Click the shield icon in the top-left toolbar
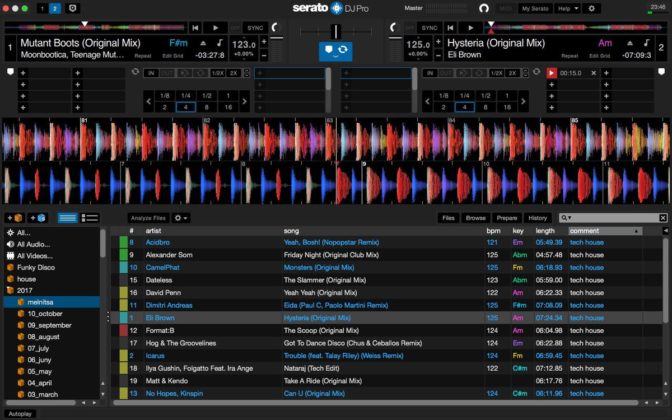 point(72,8)
